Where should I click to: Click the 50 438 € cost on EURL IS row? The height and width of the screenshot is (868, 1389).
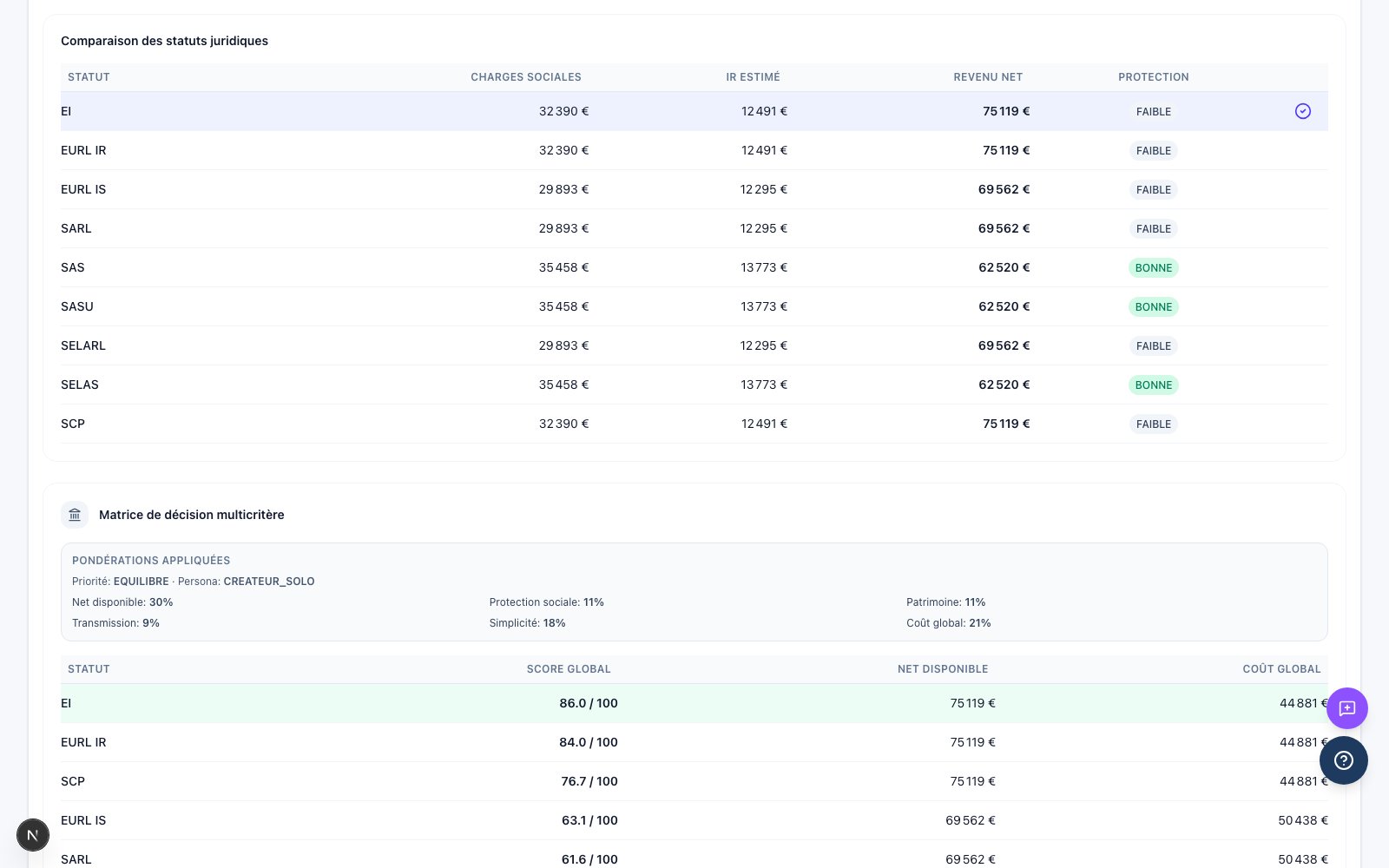[1302, 820]
